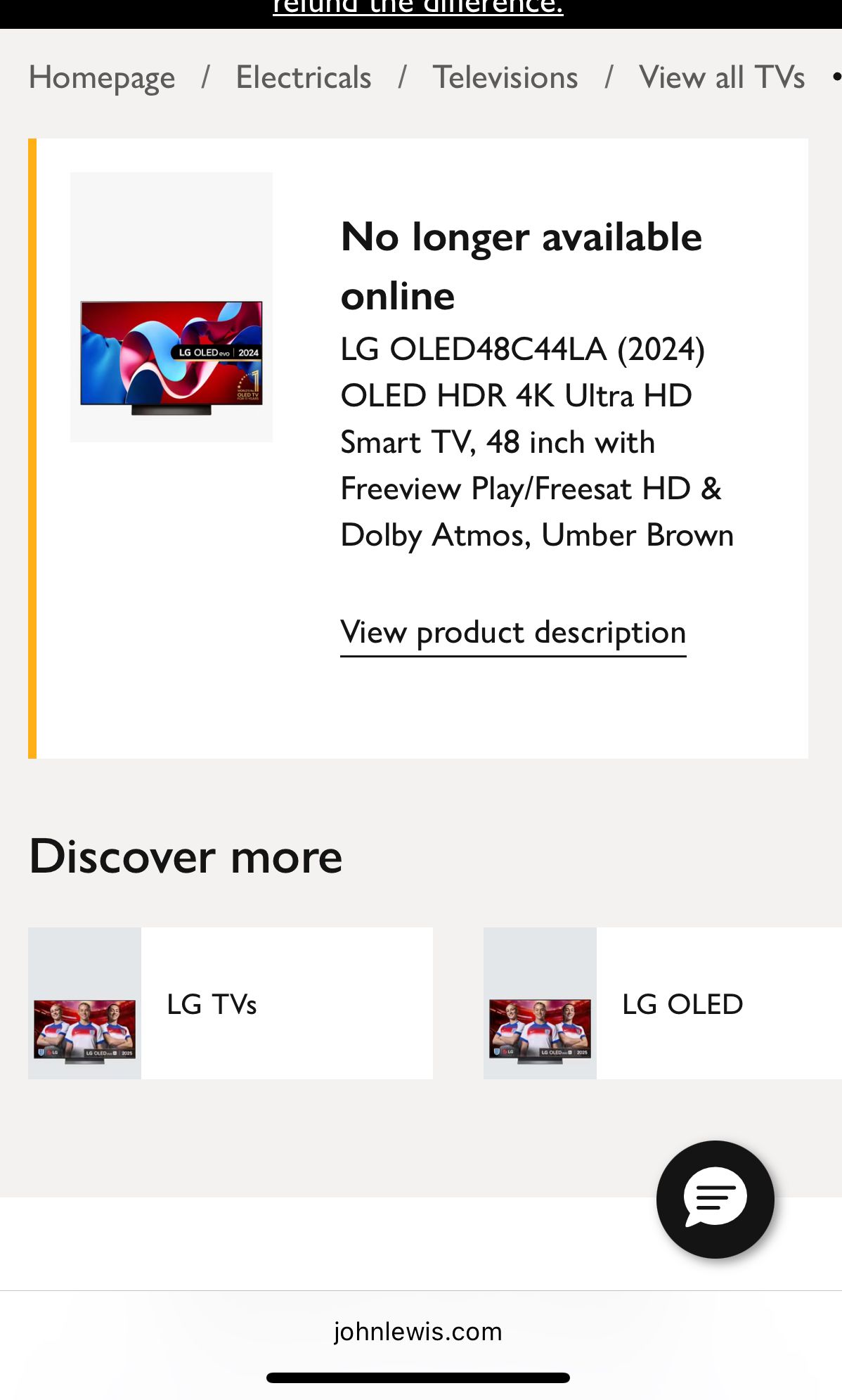Image resolution: width=842 pixels, height=1400 pixels.
Task: Click the orange warning stripe on notice card
Action: tap(32, 449)
